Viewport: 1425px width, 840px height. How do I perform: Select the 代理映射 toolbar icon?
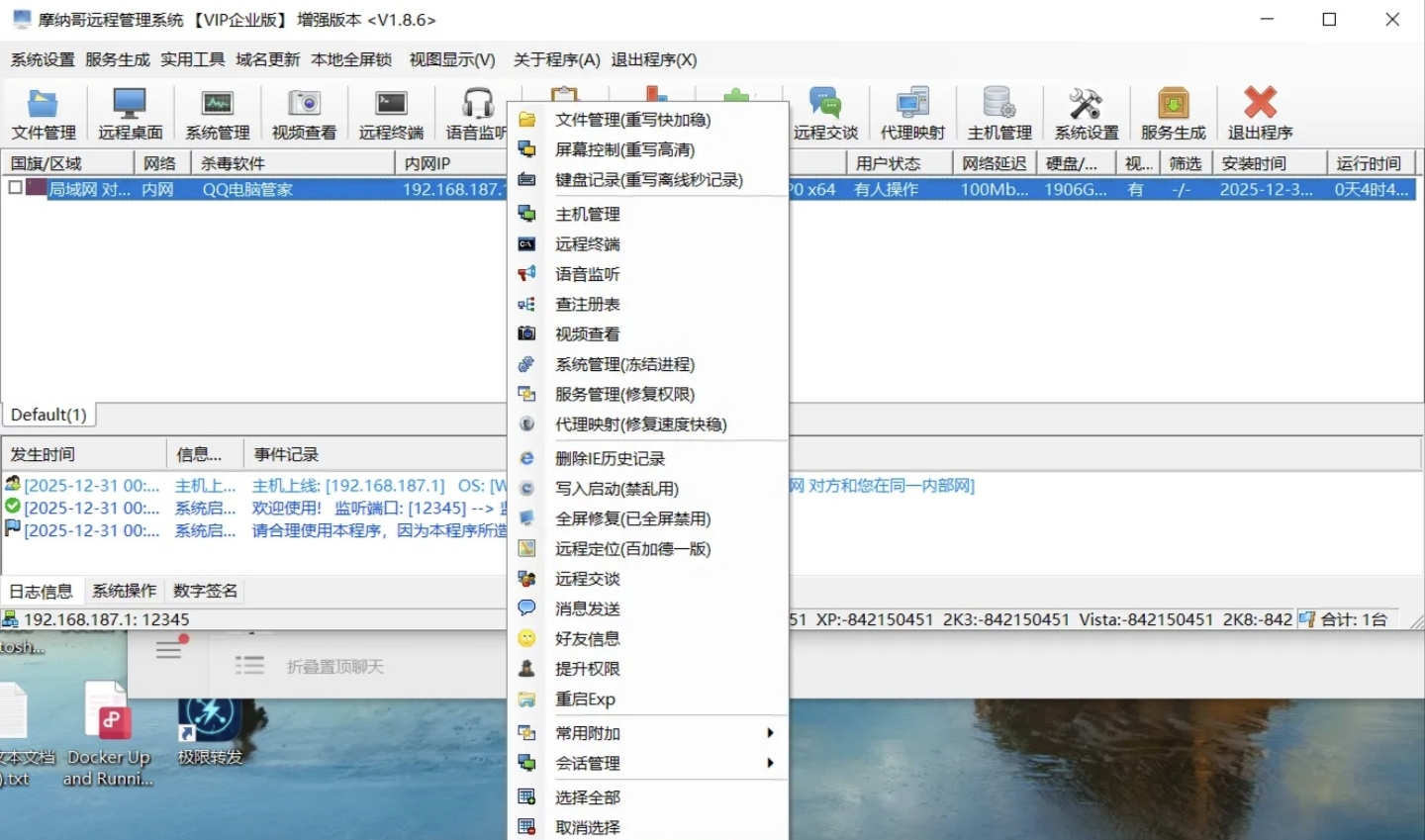coord(911,111)
